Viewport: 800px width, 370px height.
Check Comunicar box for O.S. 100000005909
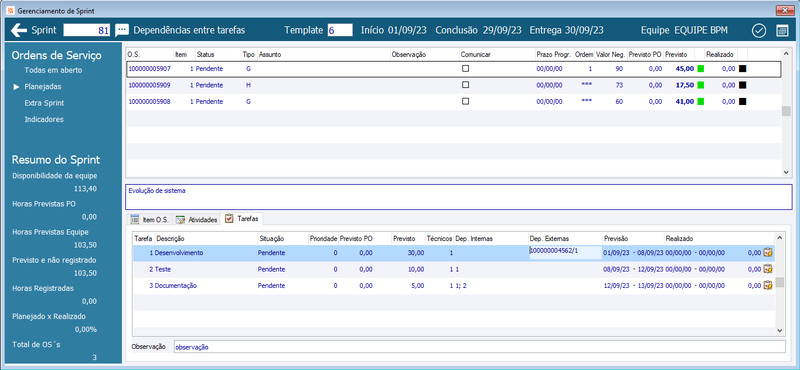click(465, 85)
